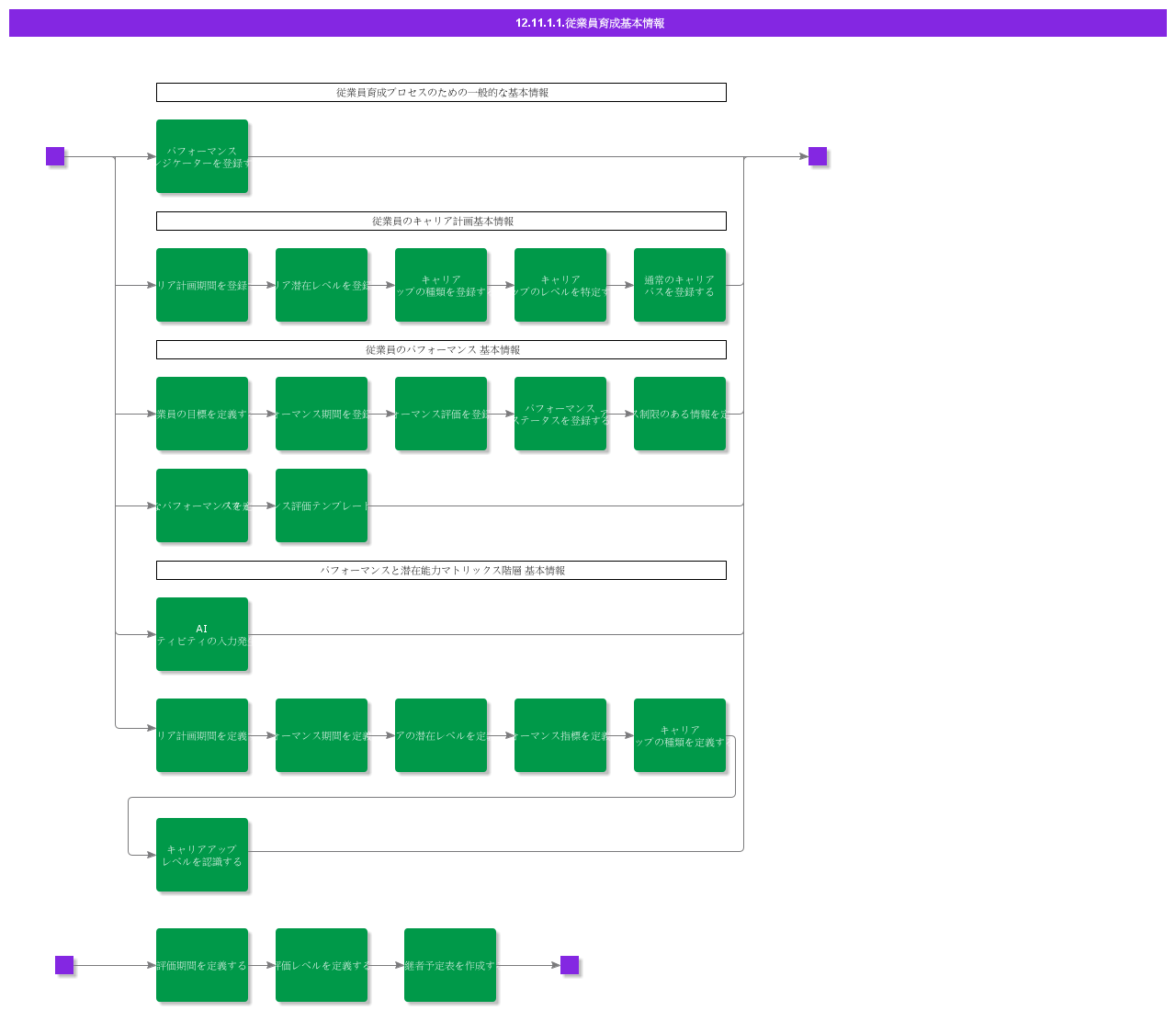Click the ス制限のある情報を定 box
Image resolution: width=1176 pixels, height=1011 pixels.
coord(680,414)
